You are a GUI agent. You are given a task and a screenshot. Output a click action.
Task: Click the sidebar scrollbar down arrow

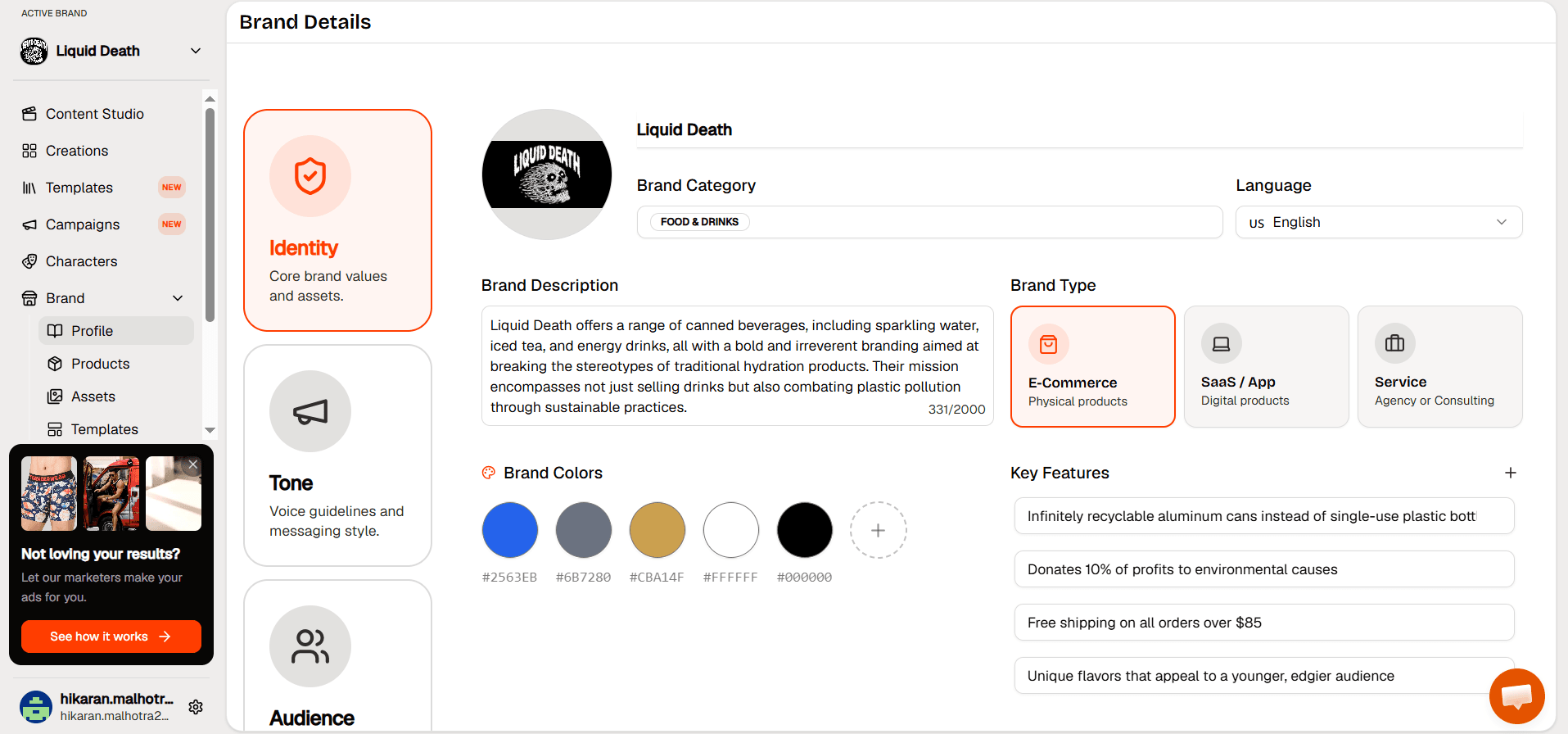coord(210,430)
